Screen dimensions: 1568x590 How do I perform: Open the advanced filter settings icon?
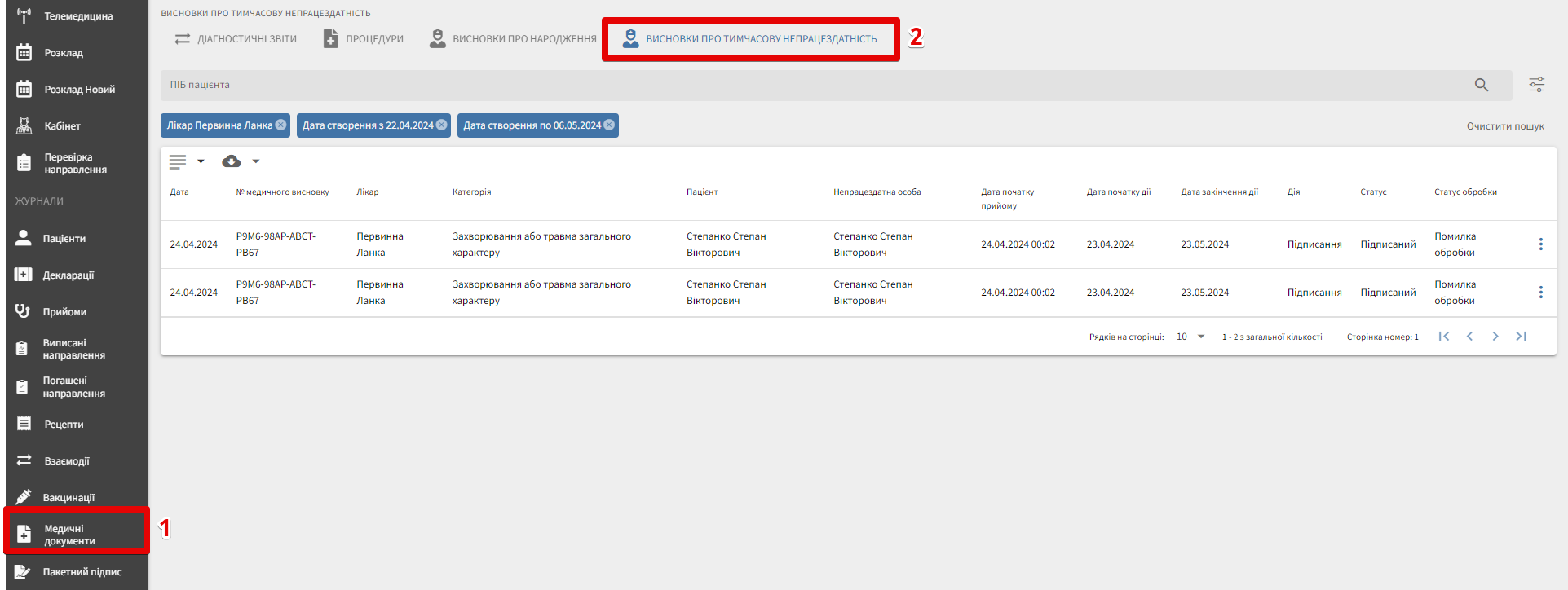pos(1536,85)
